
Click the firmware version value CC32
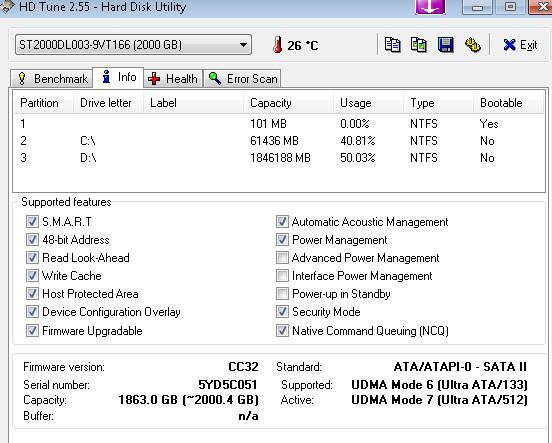pos(243,367)
